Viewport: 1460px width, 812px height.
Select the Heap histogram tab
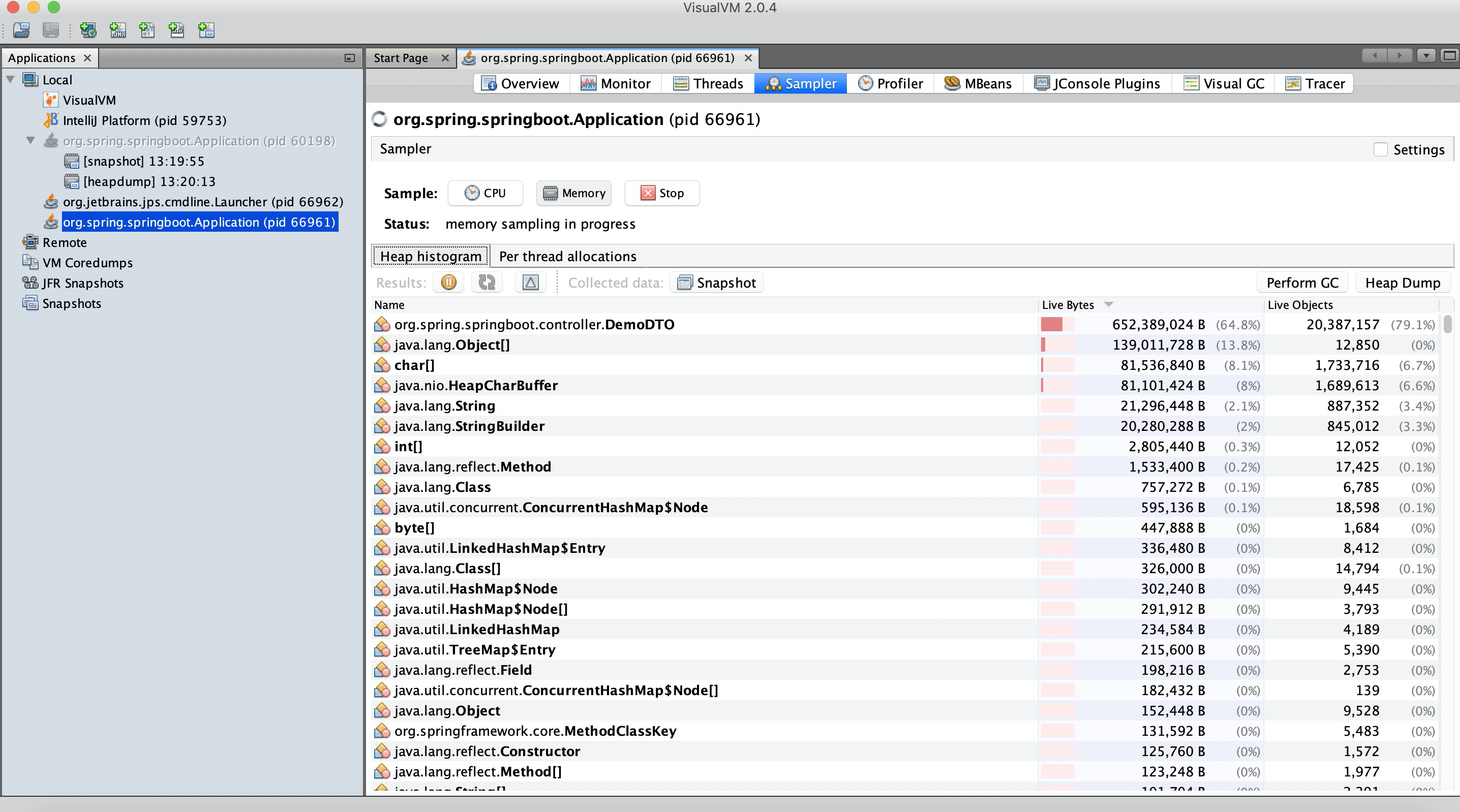tap(430, 256)
